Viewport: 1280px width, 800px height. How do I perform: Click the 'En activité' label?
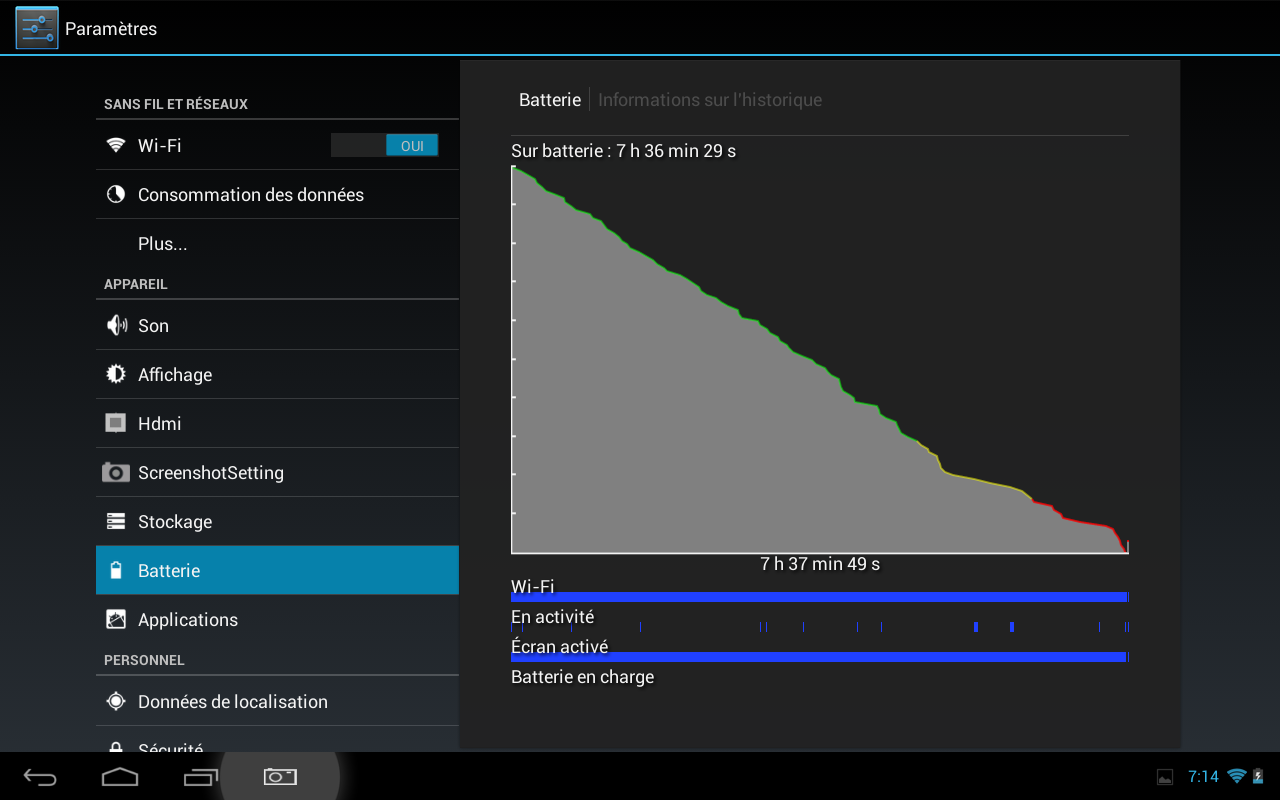(552, 617)
